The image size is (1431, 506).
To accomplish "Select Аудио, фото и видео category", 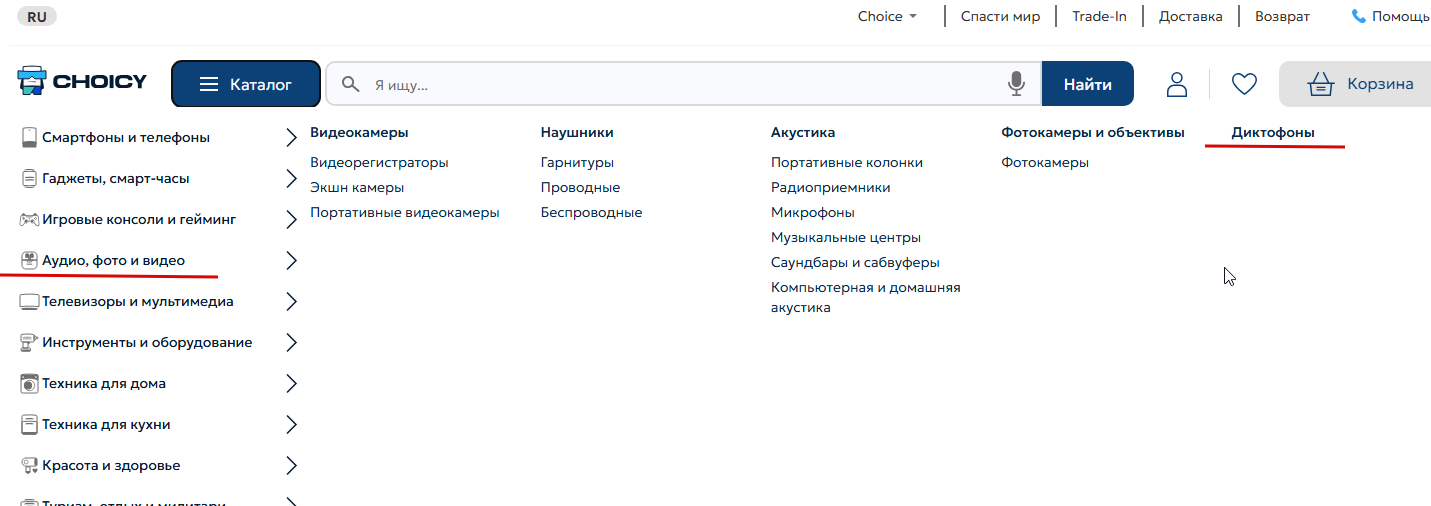I will (x=113, y=261).
